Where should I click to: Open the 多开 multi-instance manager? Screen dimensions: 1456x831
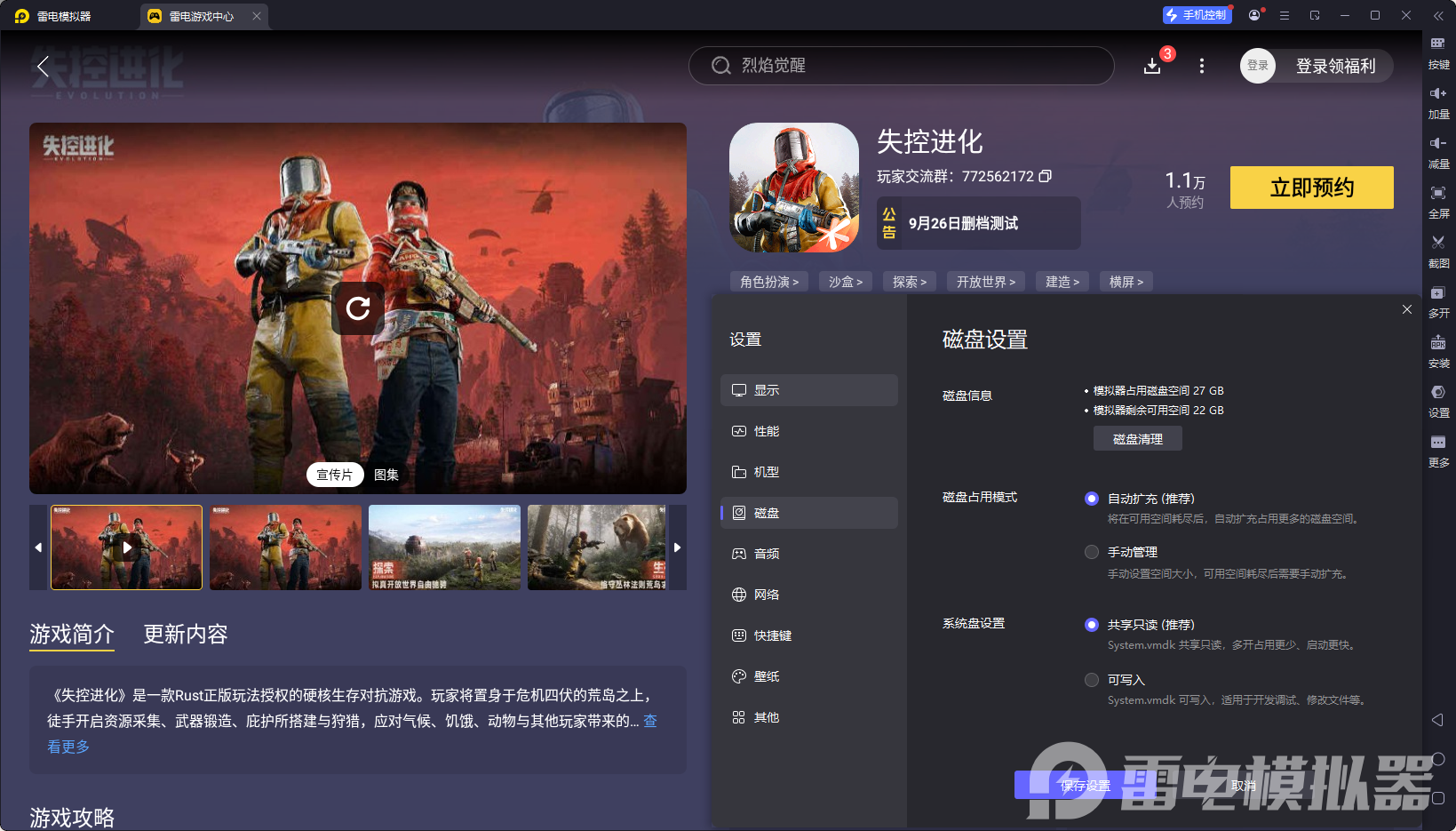tap(1439, 302)
